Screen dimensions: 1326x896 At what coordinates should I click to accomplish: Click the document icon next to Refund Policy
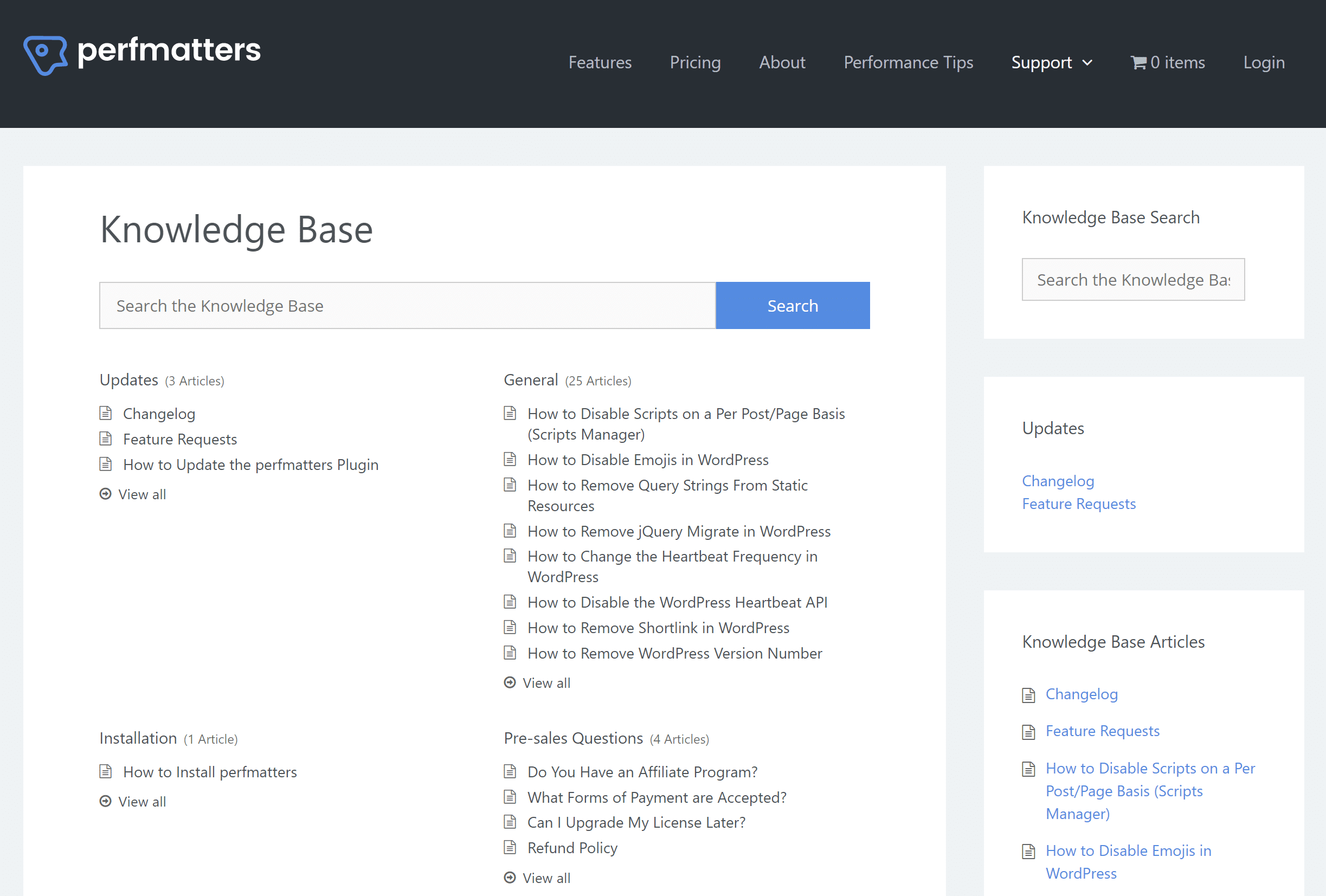click(x=511, y=847)
